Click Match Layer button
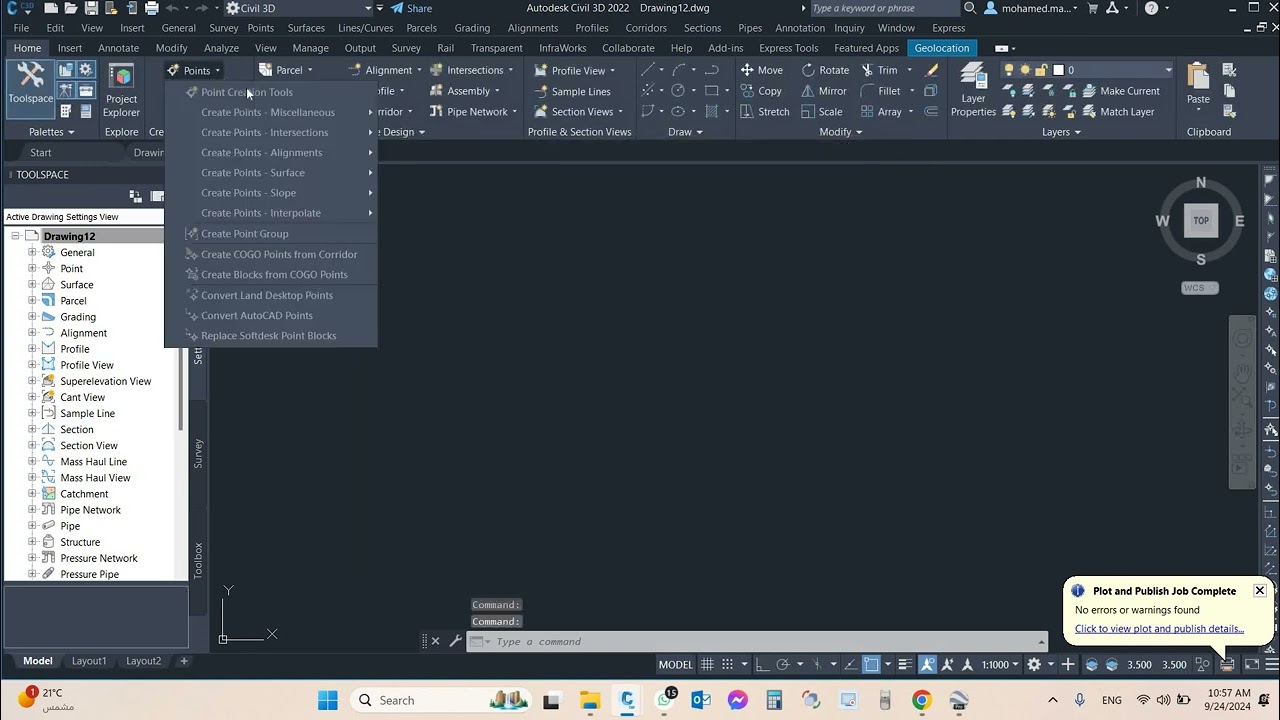 1118,112
